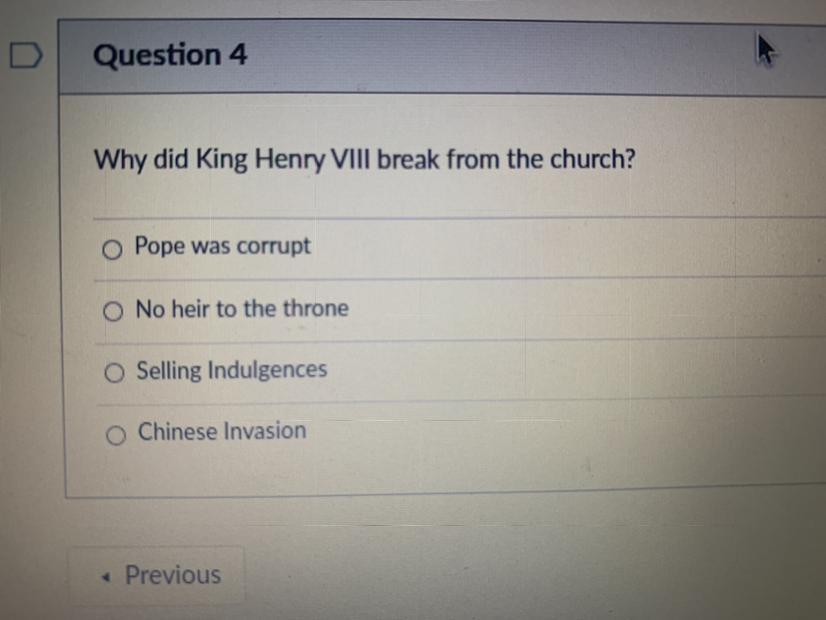Click the word "Invasion" in the fourth answer
Viewport: 826px width, 620px height.
pos(264,432)
